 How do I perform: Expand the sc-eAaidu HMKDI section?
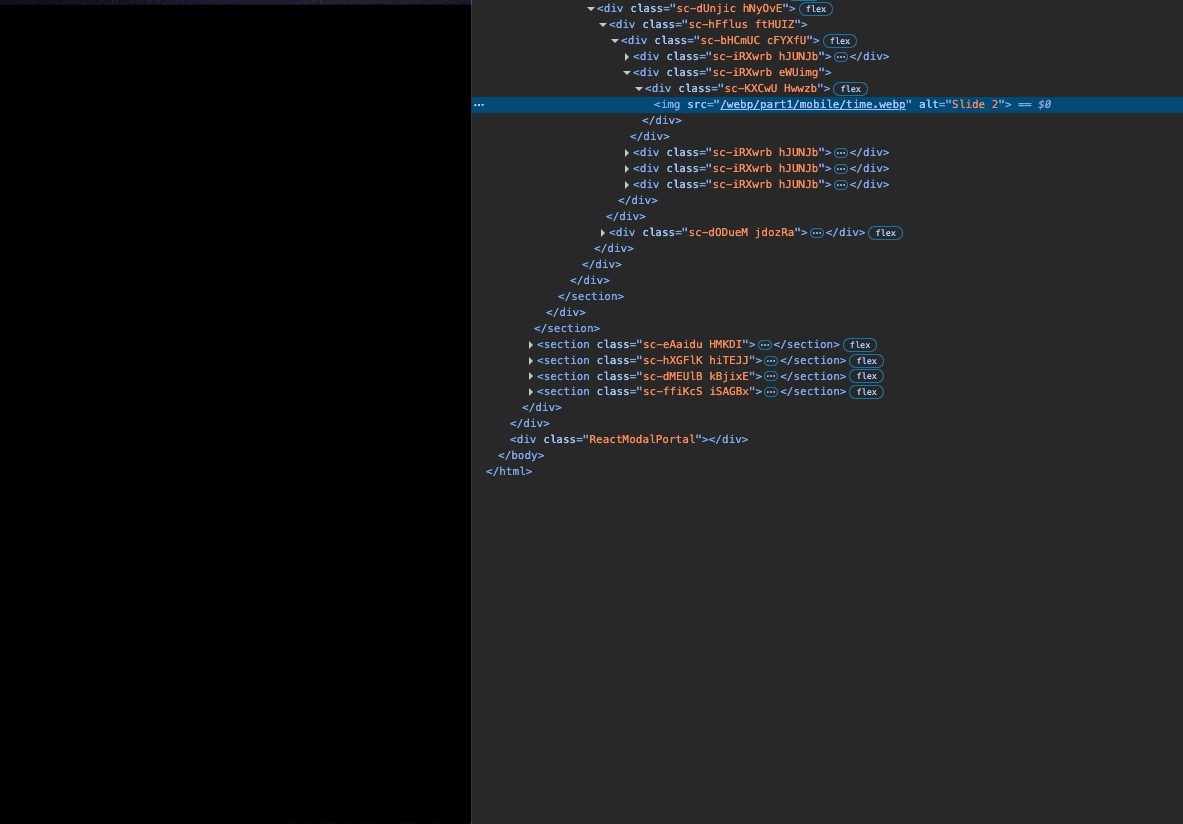(x=530, y=344)
